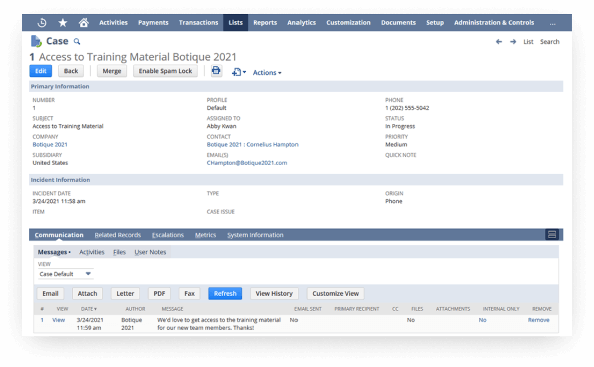
Task: Toggle the subtab layout icon
Action: 552,234
